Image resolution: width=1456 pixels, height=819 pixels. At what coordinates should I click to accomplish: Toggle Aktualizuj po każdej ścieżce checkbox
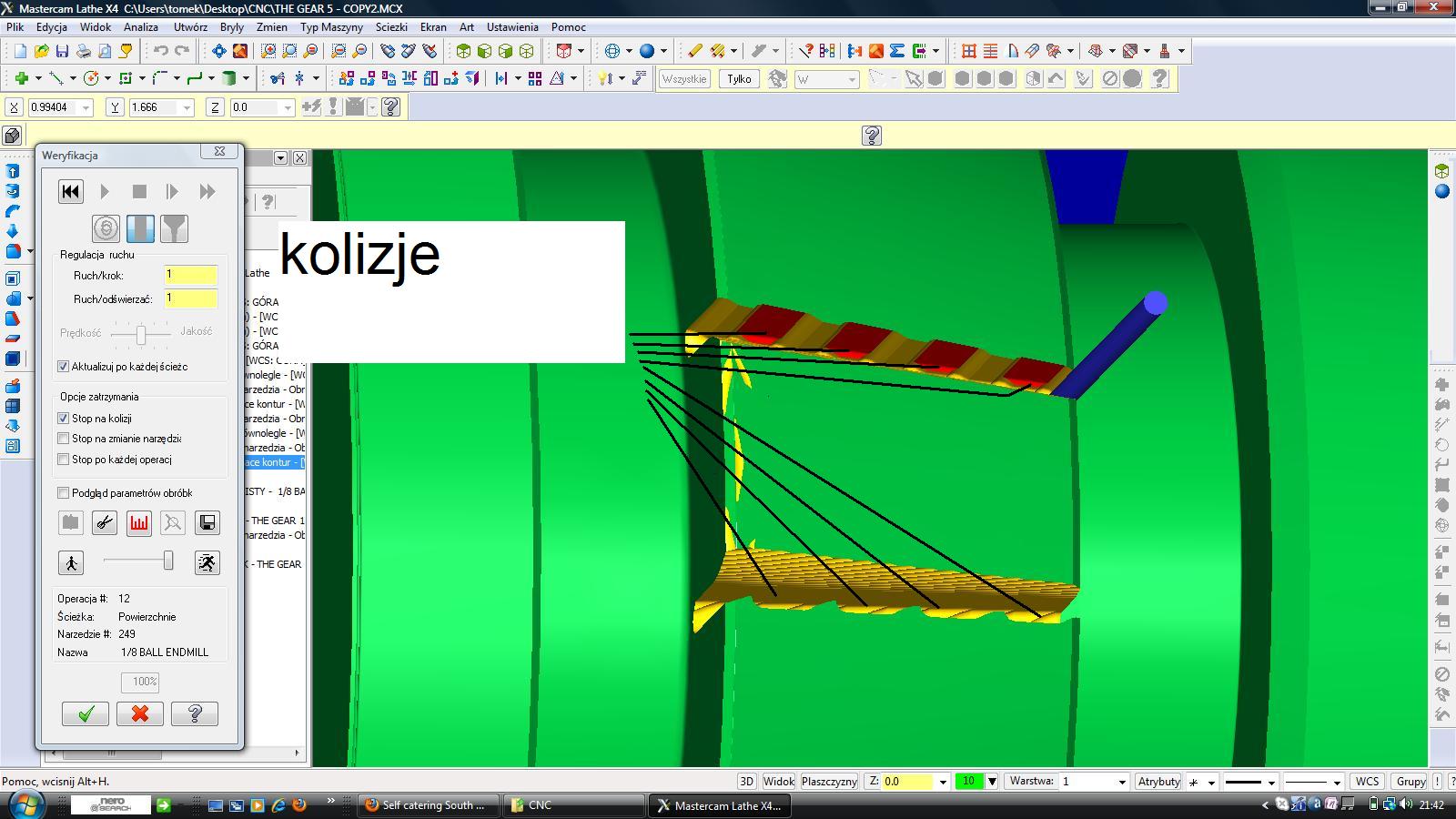[x=63, y=367]
